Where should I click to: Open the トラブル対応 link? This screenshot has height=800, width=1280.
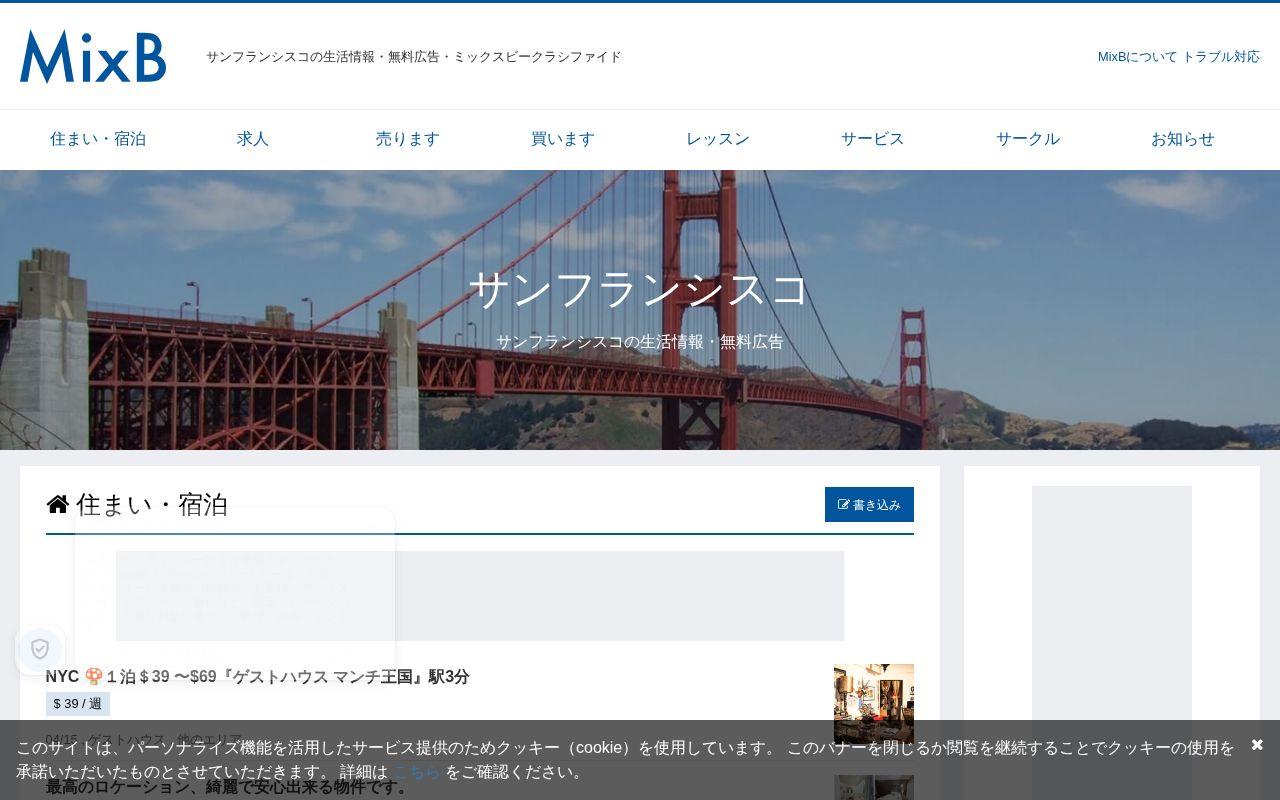click(x=1221, y=57)
